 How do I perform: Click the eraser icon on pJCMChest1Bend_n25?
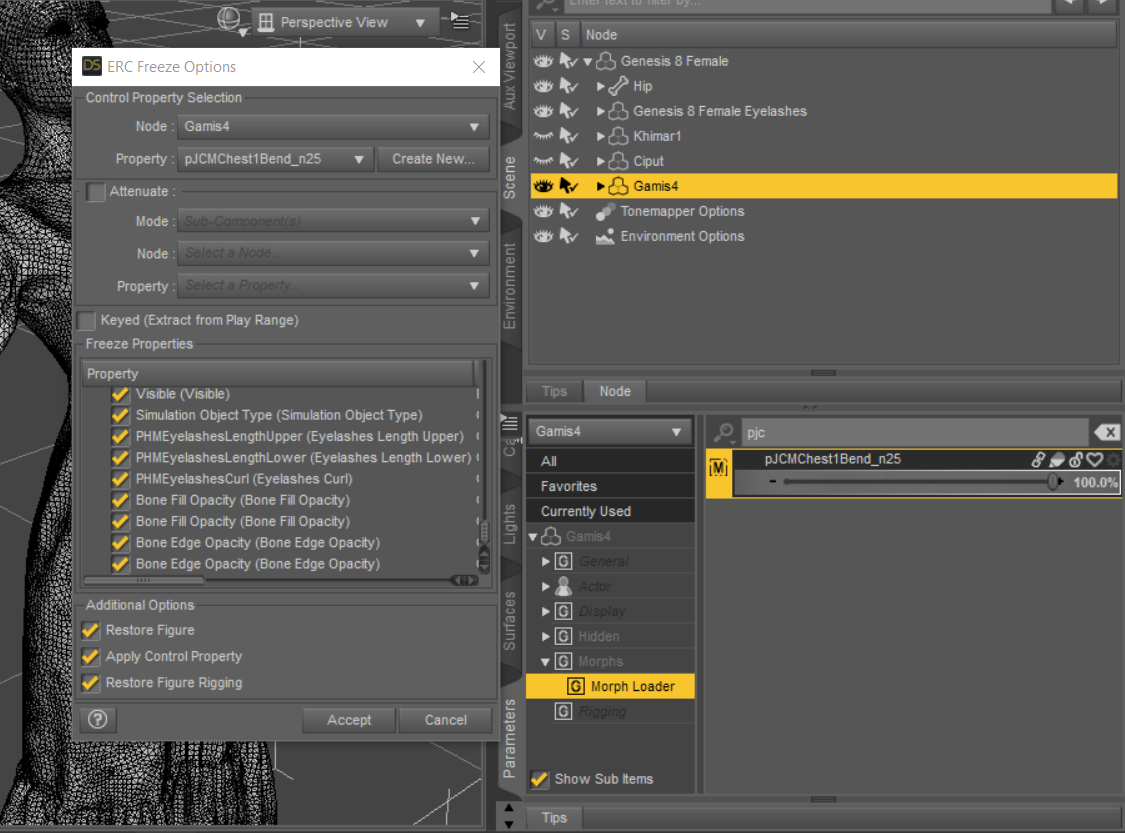point(1057,460)
